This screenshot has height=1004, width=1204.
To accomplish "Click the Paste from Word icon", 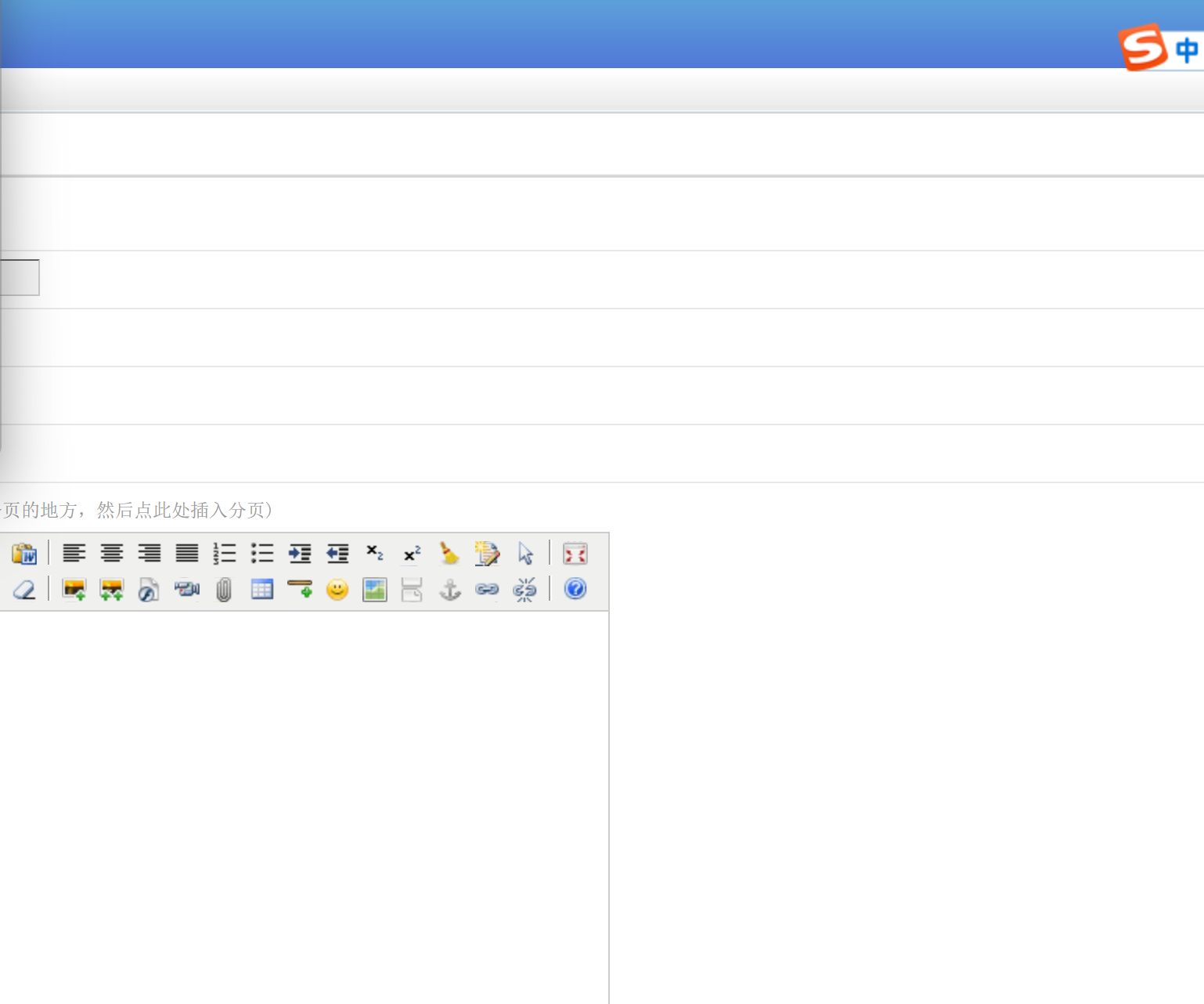I will pyautogui.click(x=24, y=554).
